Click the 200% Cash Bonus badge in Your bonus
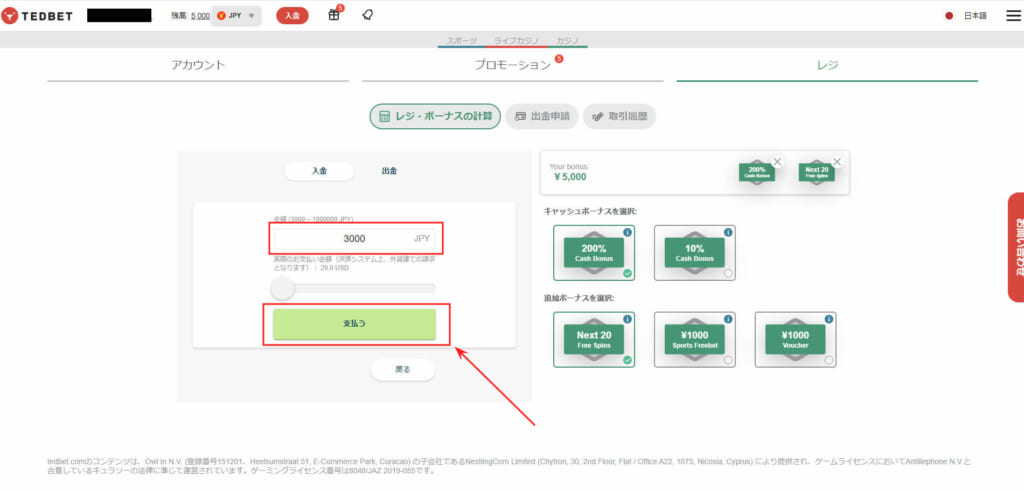 (756, 172)
